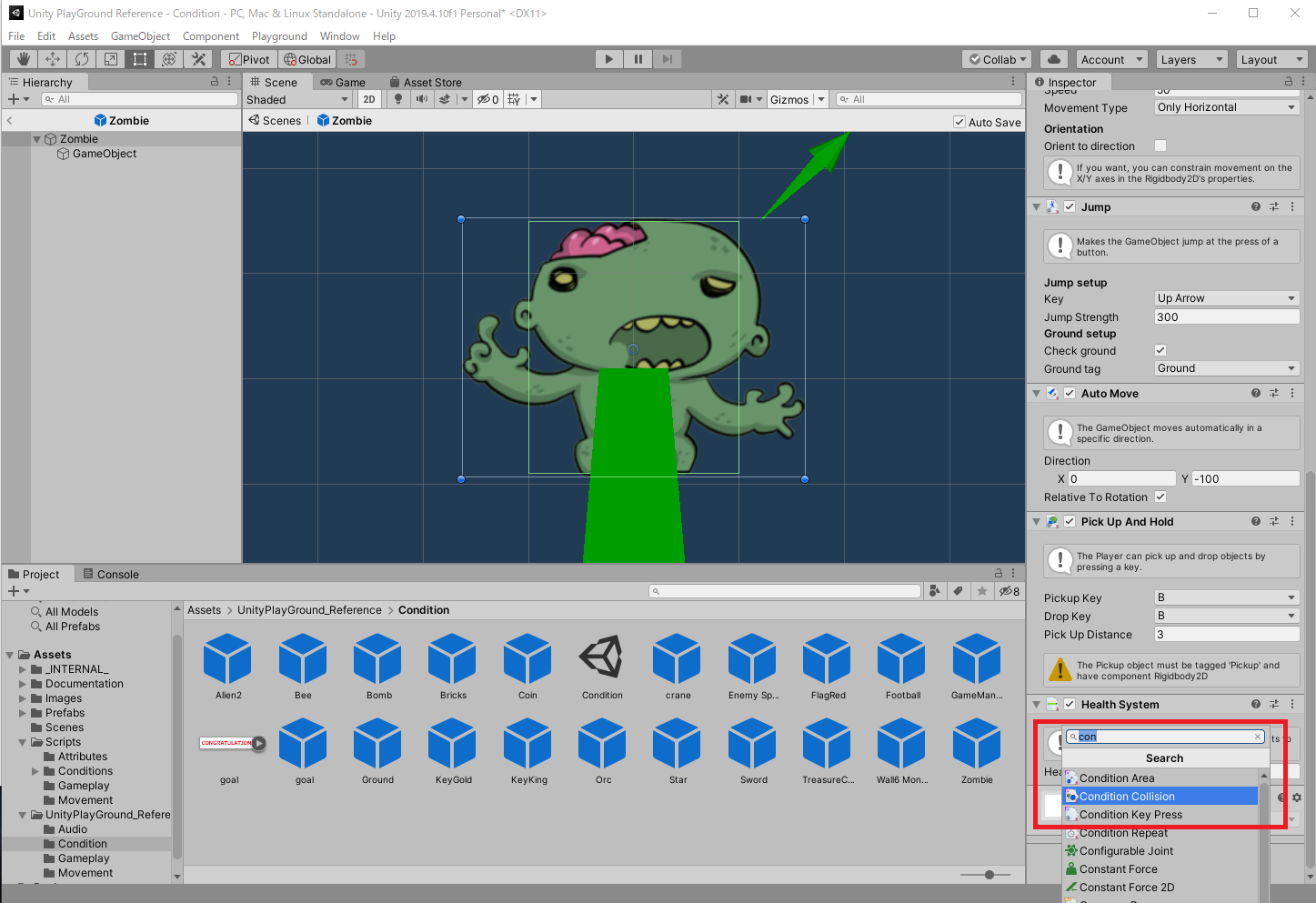Uncheck Check ground
The width and height of the screenshot is (1316, 903).
(x=1160, y=350)
